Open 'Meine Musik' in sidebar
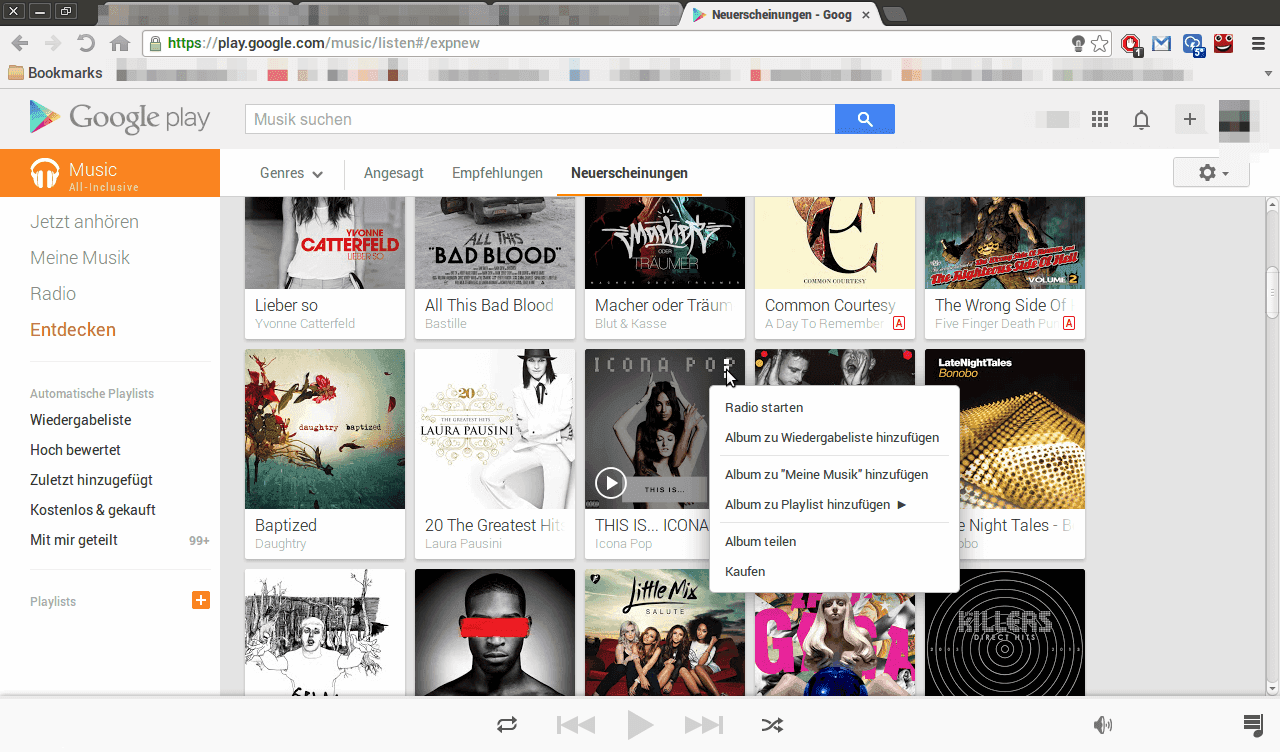The height and width of the screenshot is (752, 1280). pos(80,258)
